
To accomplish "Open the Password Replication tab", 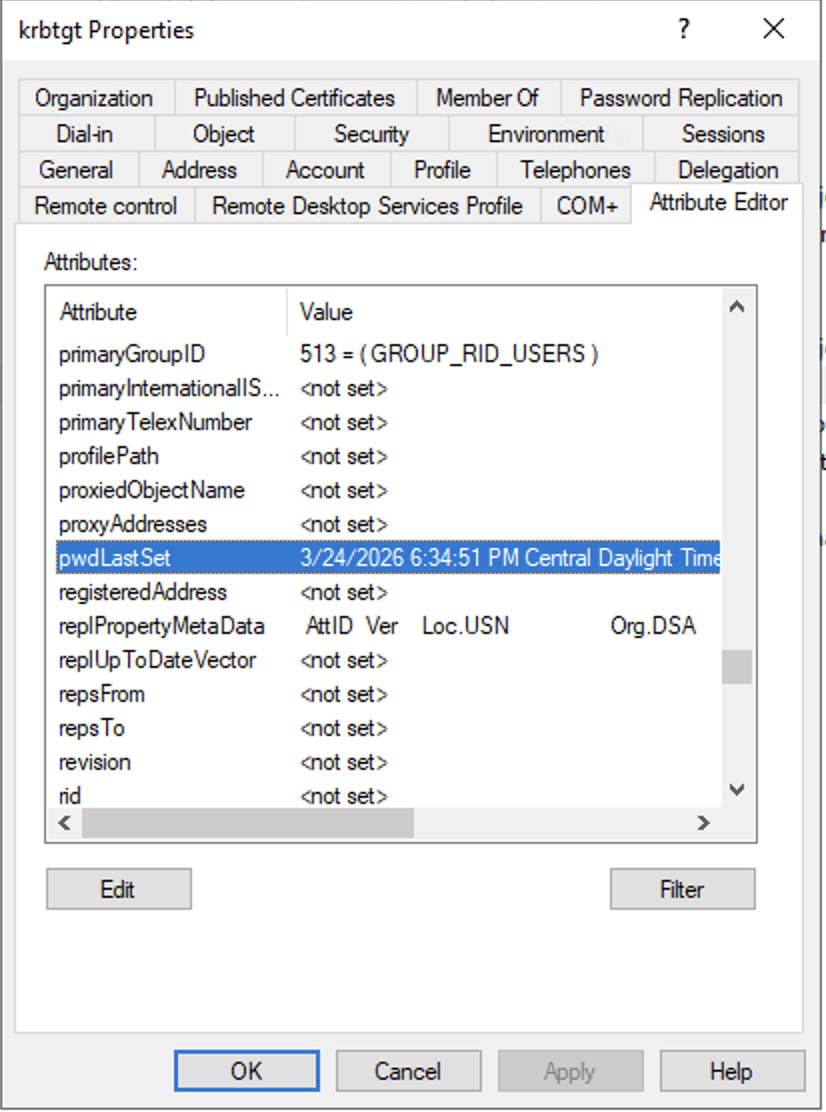I will pos(681,98).
